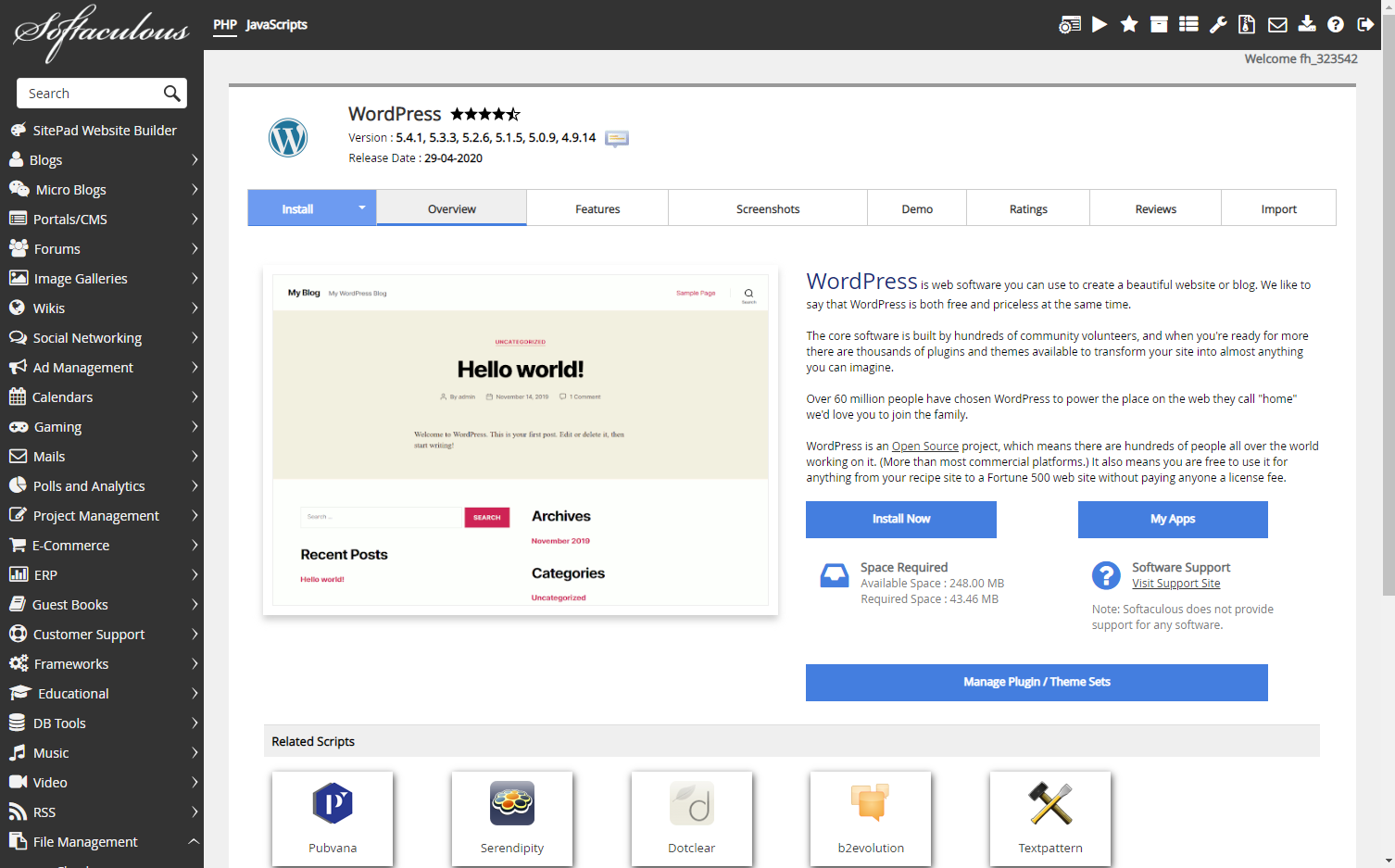The width and height of the screenshot is (1395, 868).
Task: Click the My Apps button
Action: click(x=1173, y=519)
